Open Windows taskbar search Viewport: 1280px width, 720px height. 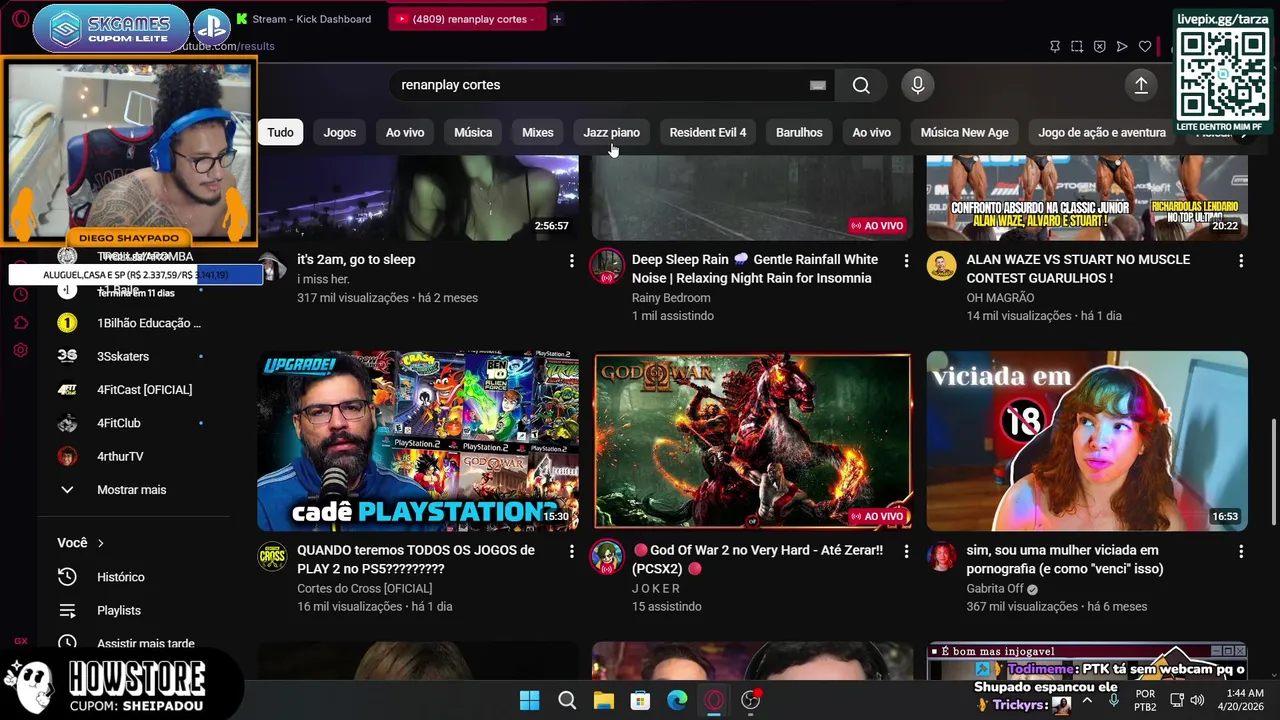point(567,700)
